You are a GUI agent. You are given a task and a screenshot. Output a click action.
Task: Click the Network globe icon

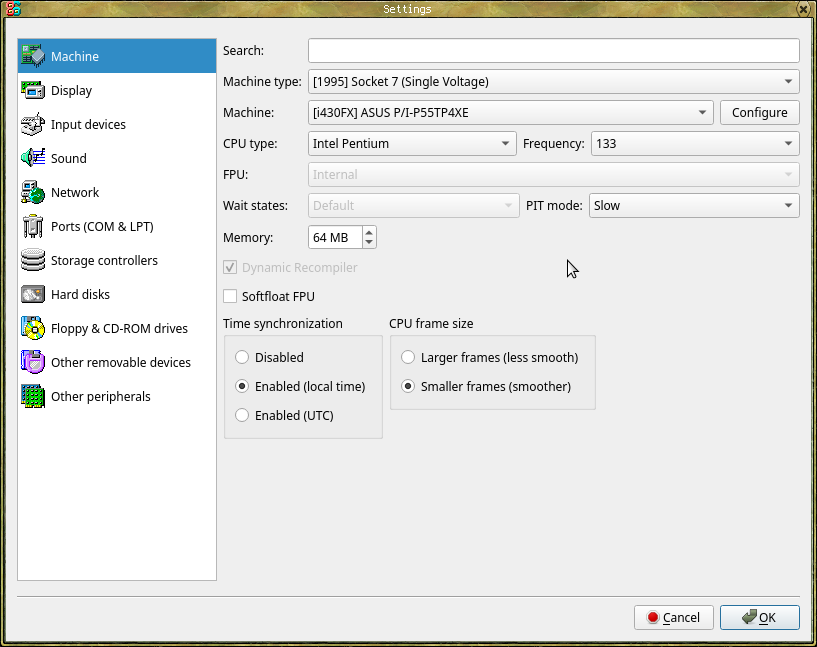coord(33,193)
